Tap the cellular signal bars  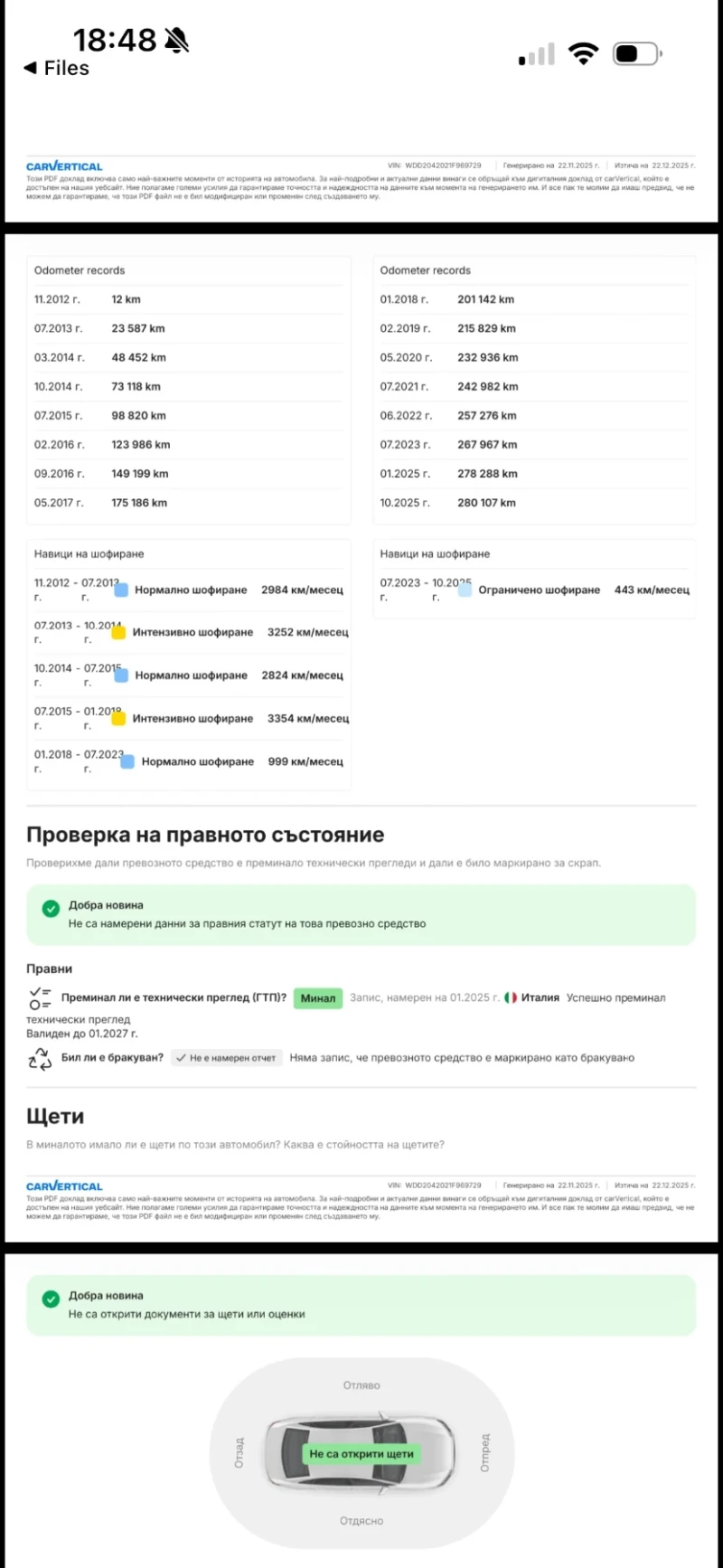click(x=537, y=56)
